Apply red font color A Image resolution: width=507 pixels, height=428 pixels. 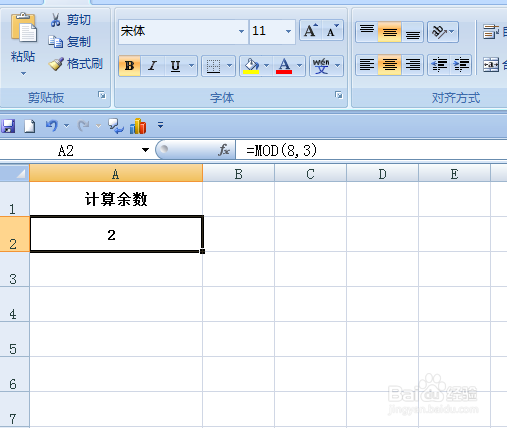coord(284,66)
